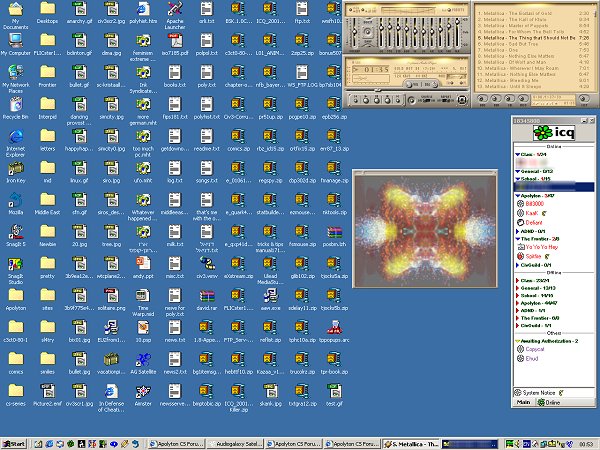Open System Notice in ICQ
The height and width of the screenshot is (450, 600).
point(535,391)
